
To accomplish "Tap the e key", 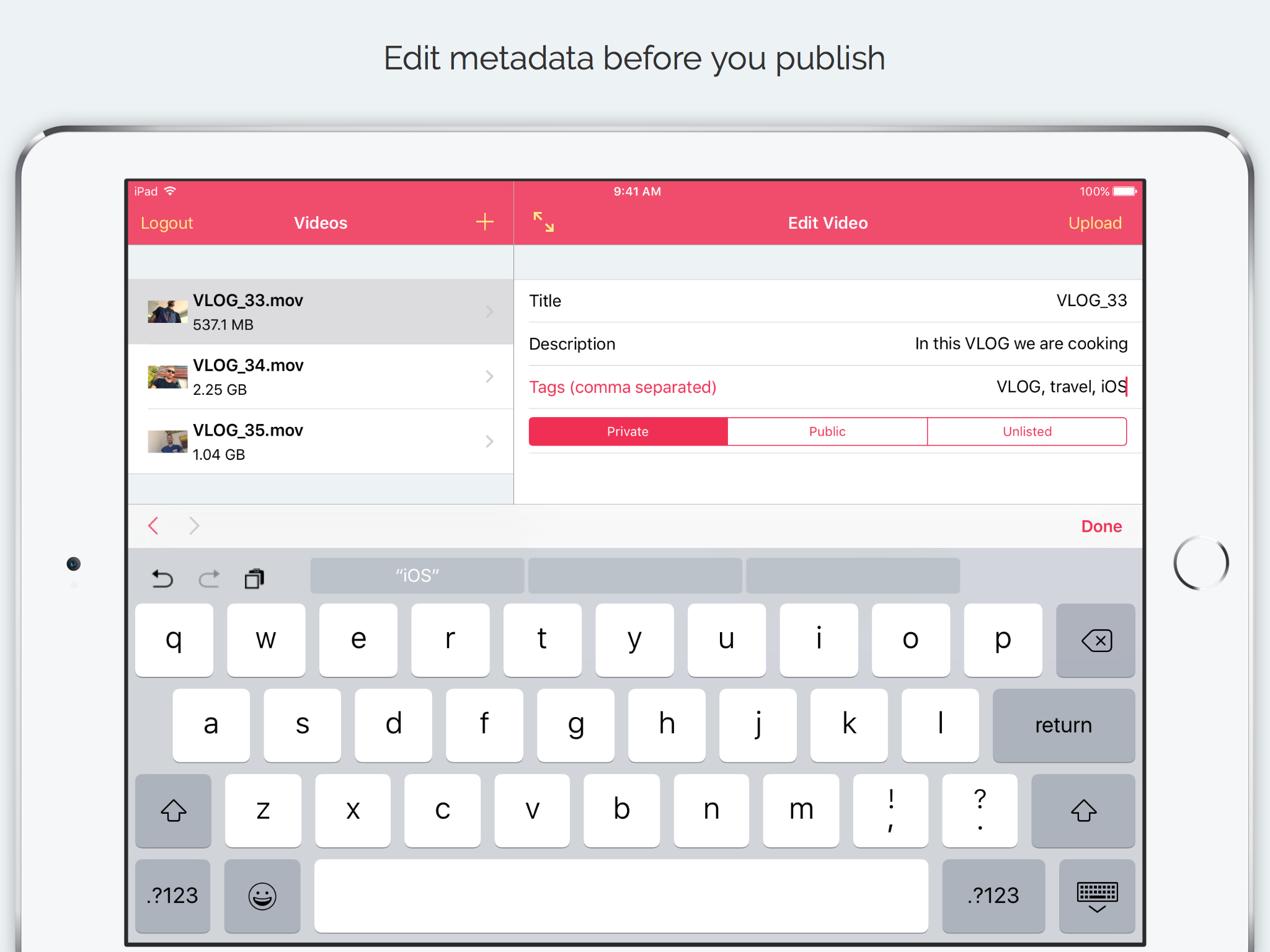I will tap(358, 640).
